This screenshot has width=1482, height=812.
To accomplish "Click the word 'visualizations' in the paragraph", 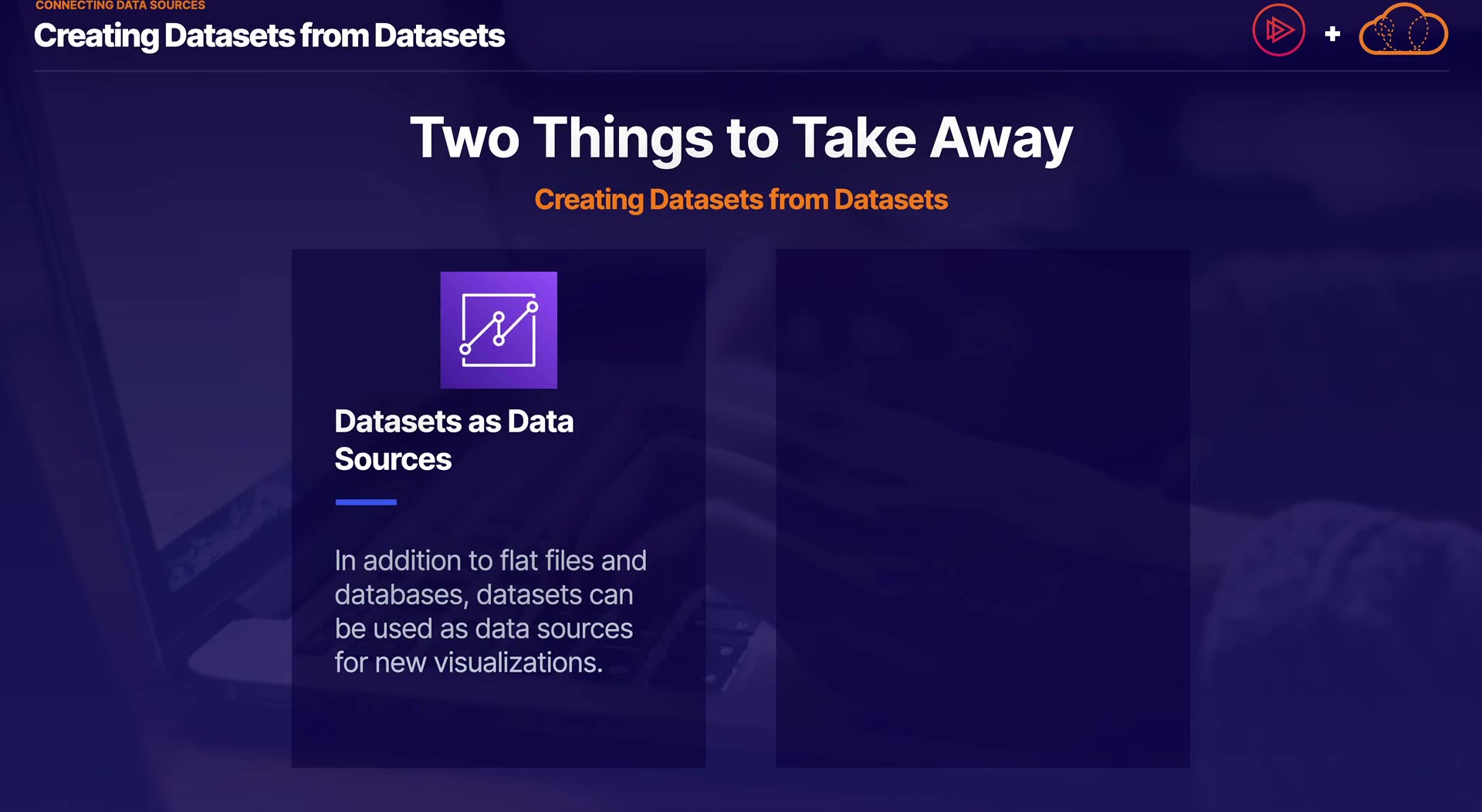I will [x=518, y=663].
